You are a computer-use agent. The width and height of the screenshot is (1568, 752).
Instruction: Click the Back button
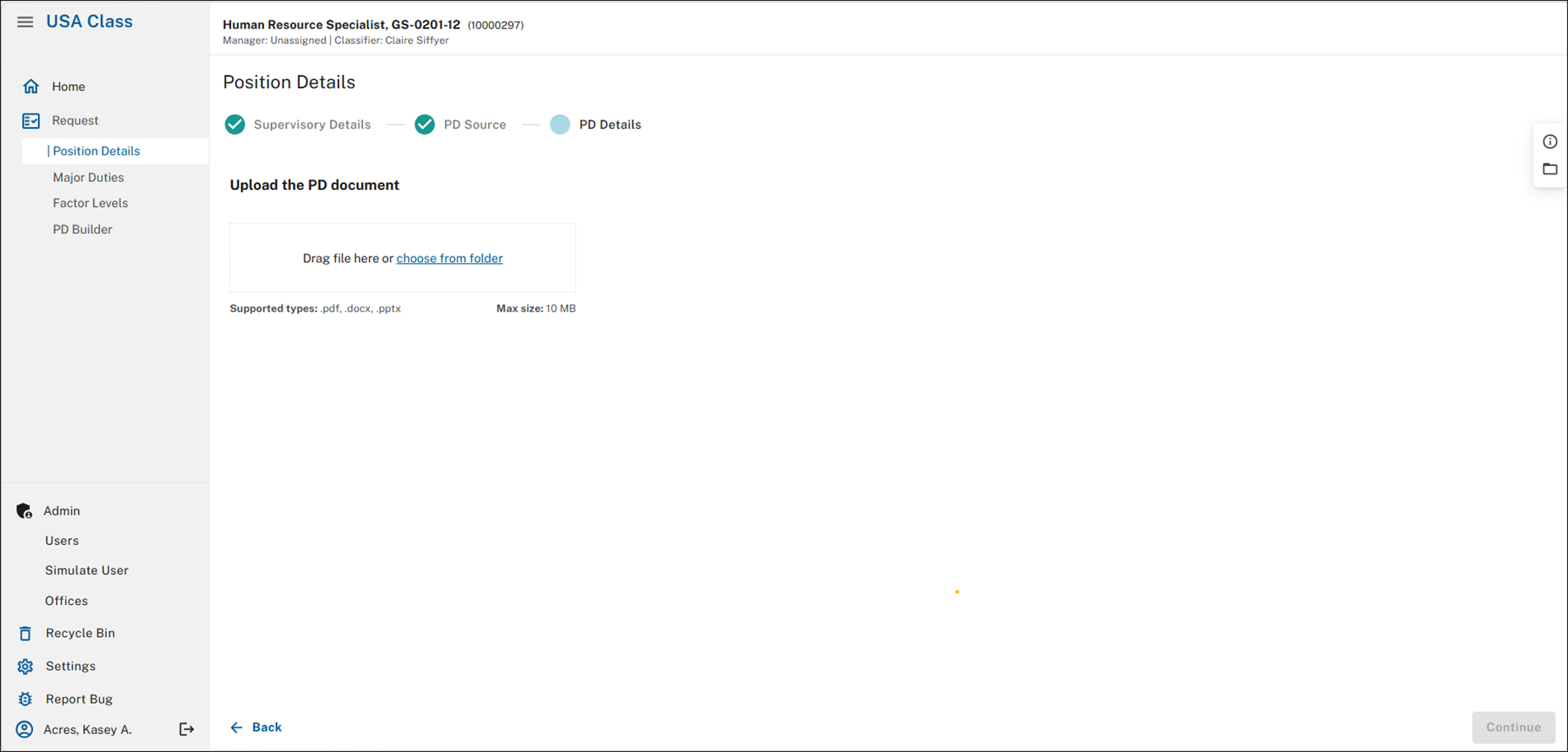256,728
